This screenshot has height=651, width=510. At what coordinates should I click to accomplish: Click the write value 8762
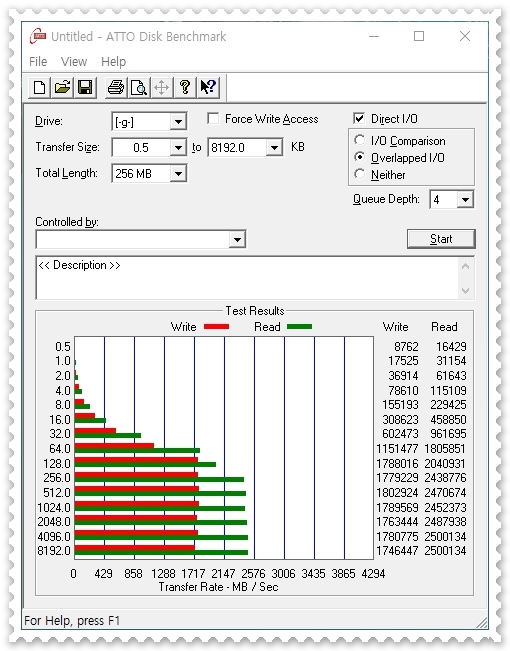(x=406, y=347)
